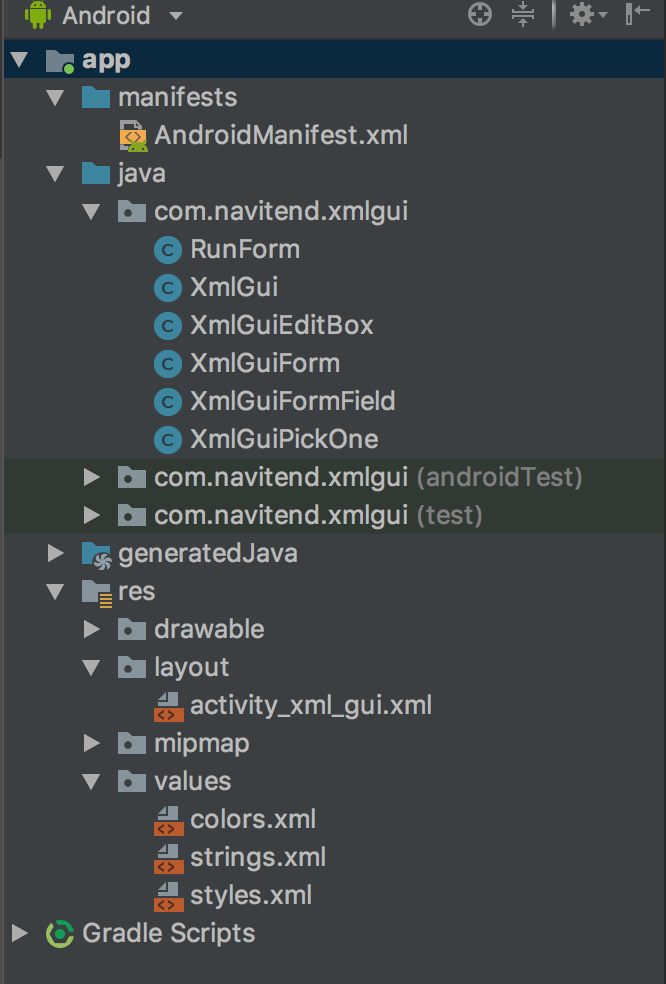Select the Gradle Scripts elephant icon
Viewport: 666px width, 984px height.
pyautogui.click(x=59, y=933)
